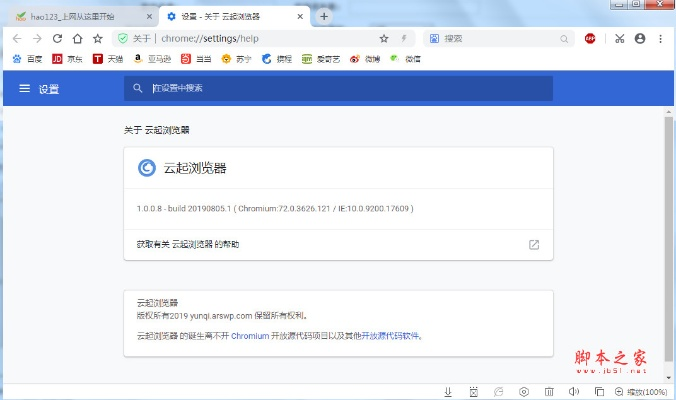
Task: Expand the zoom level 缩放(100%) control
Action: coord(643,391)
